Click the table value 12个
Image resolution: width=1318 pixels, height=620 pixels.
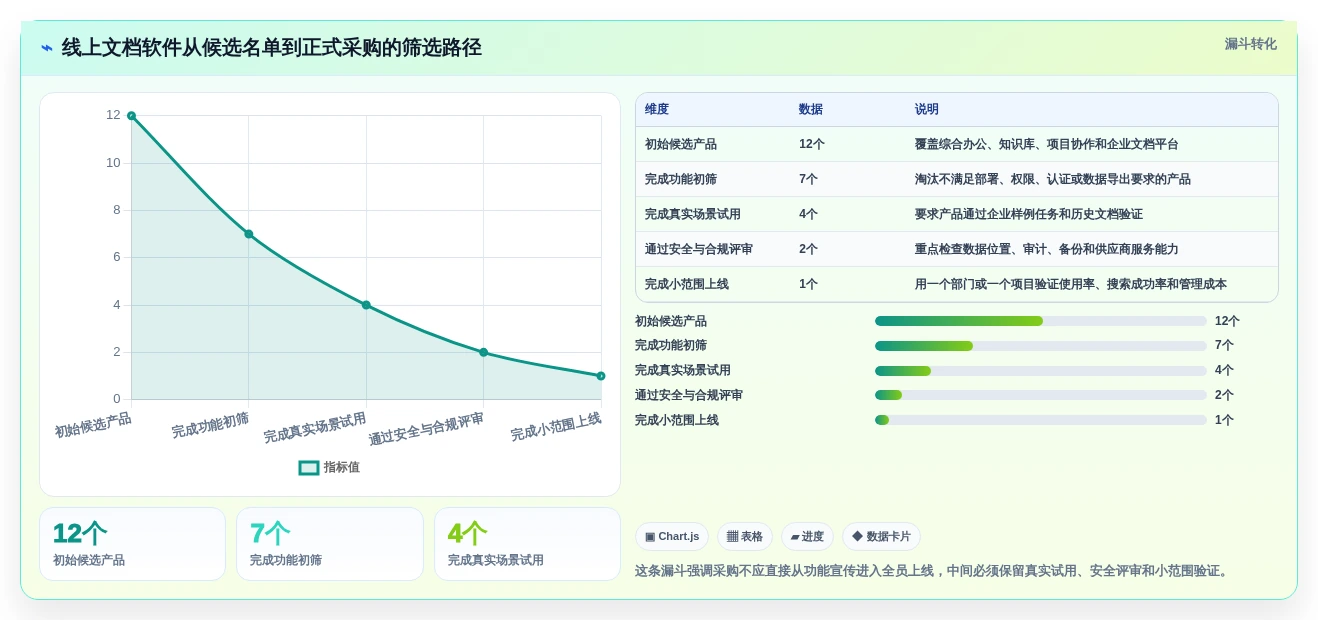tap(812, 145)
